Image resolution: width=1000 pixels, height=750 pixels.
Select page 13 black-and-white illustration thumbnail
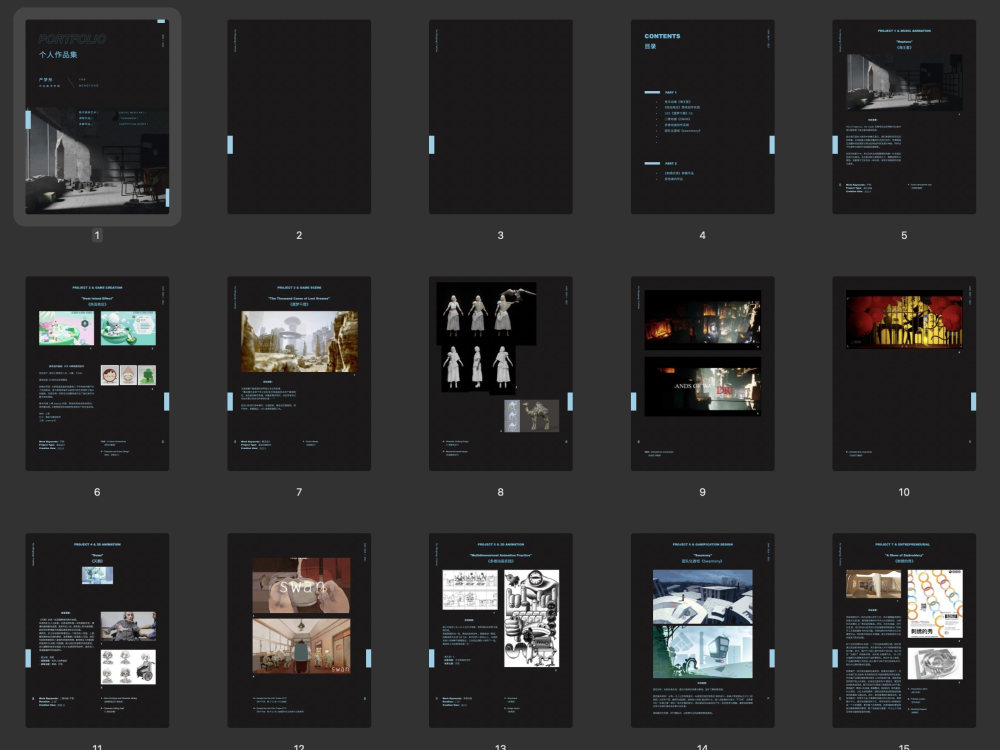pos(501,631)
